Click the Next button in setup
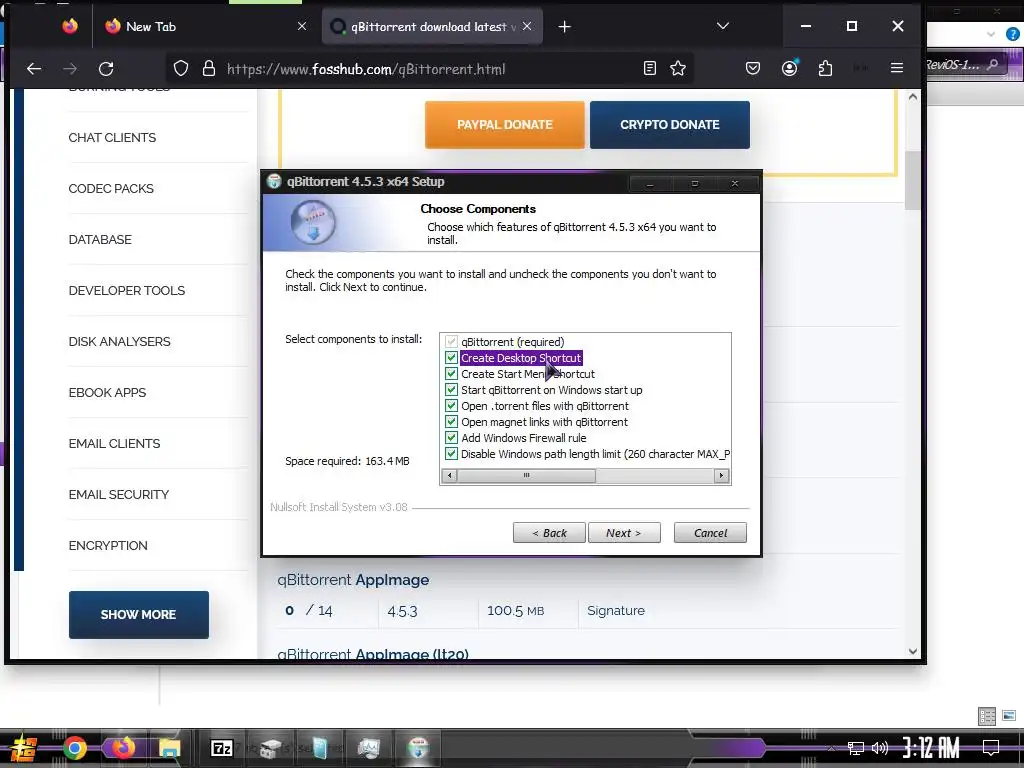 click(624, 533)
